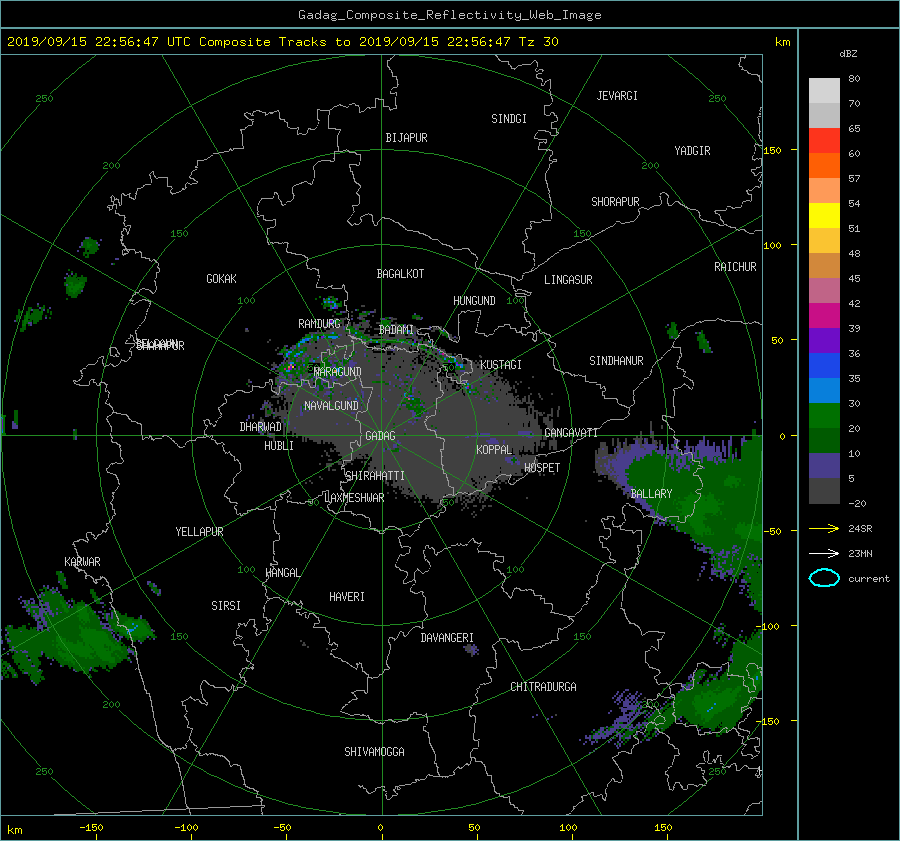Screen dimensions: 900x841
Task: Click the HUBLI city label
Action: tap(278, 446)
